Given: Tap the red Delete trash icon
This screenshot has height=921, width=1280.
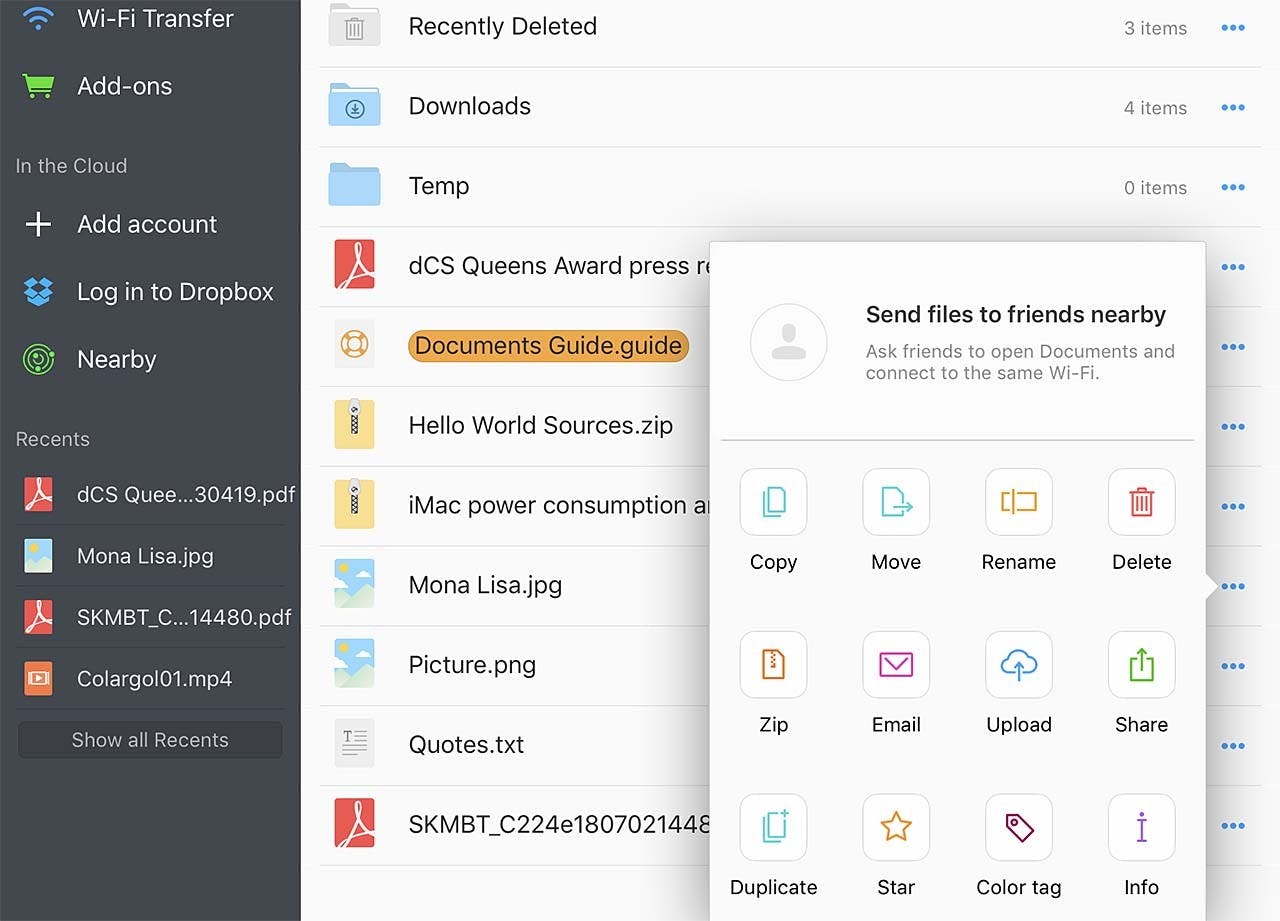Looking at the screenshot, I should (x=1141, y=502).
